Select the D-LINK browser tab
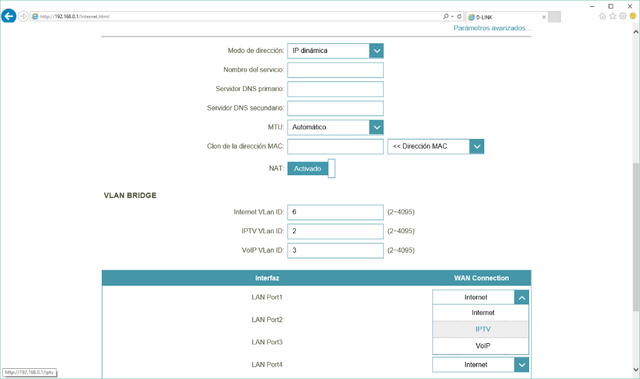 (506, 17)
